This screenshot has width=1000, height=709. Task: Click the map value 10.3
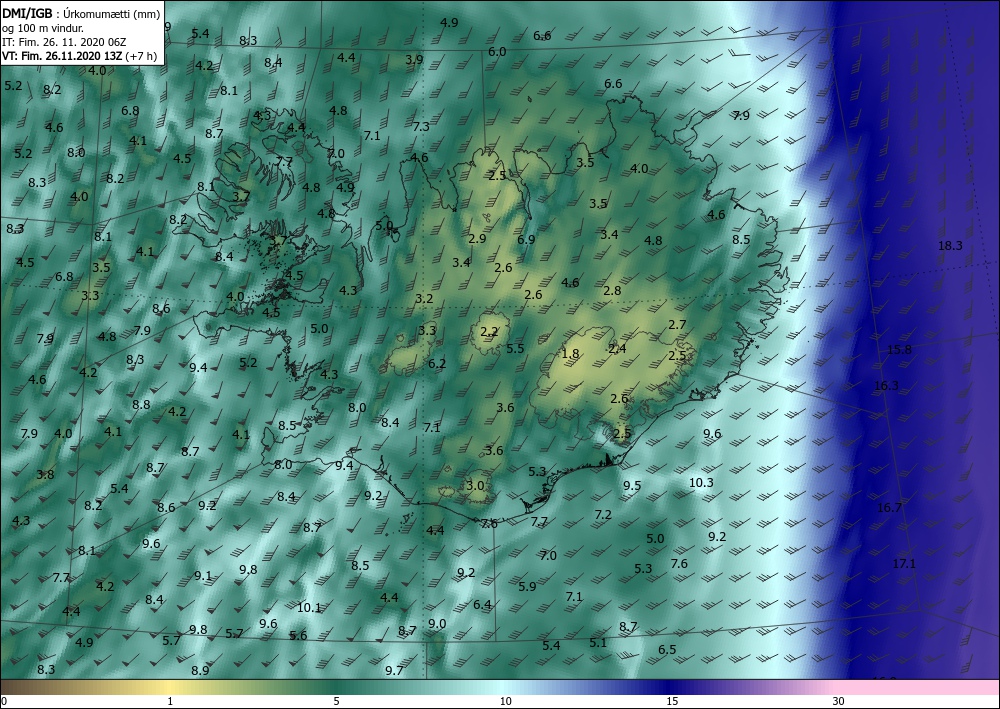click(701, 483)
